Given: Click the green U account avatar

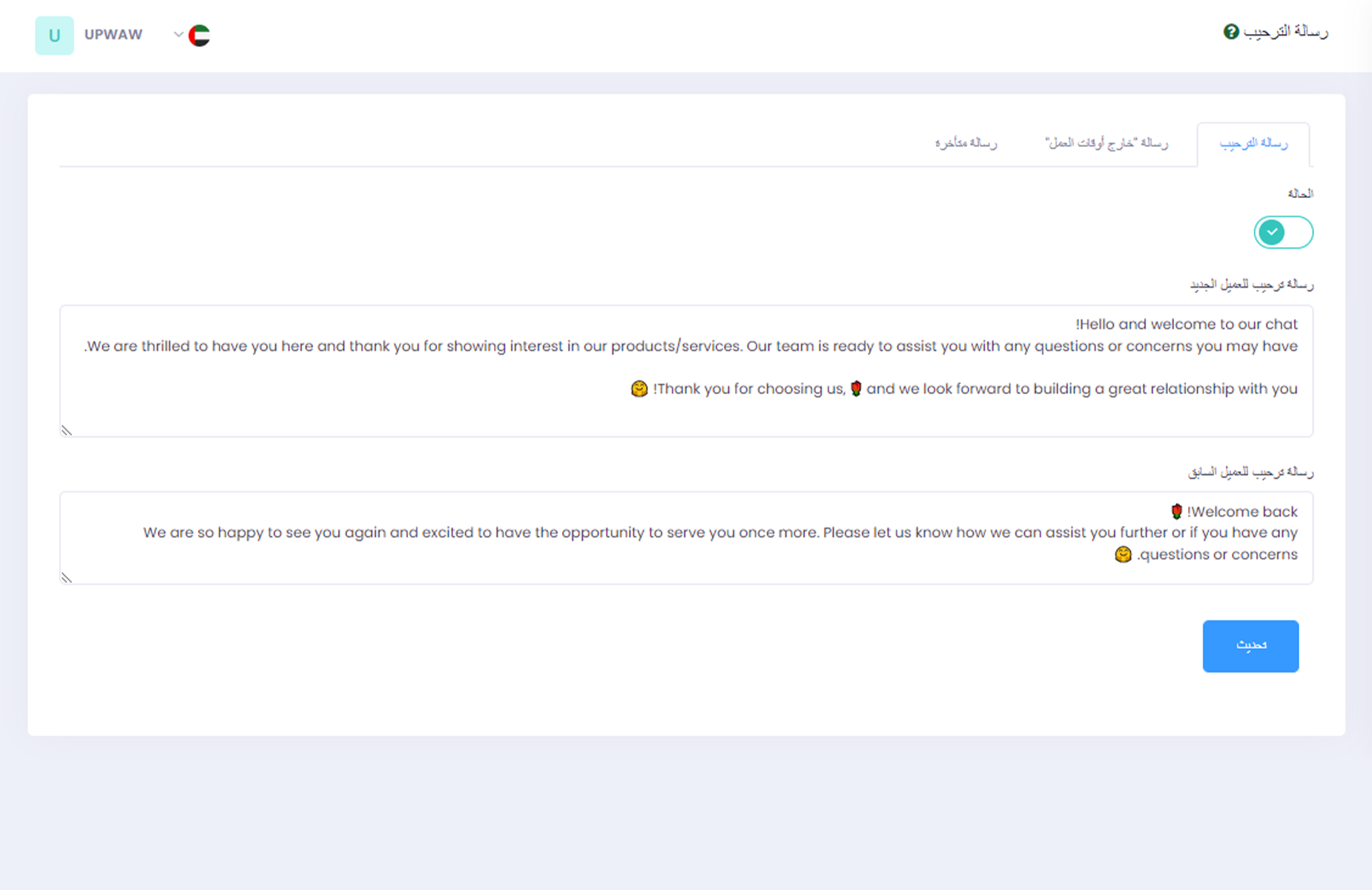Looking at the screenshot, I should point(54,36).
